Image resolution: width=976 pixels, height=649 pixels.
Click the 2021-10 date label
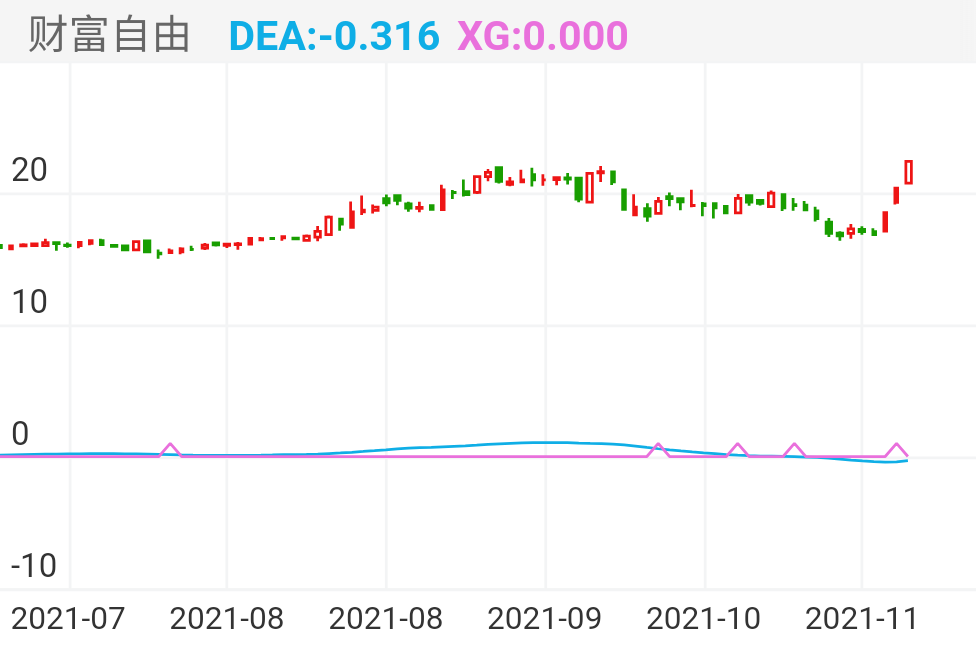pyautogui.click(x=703, y=619)
